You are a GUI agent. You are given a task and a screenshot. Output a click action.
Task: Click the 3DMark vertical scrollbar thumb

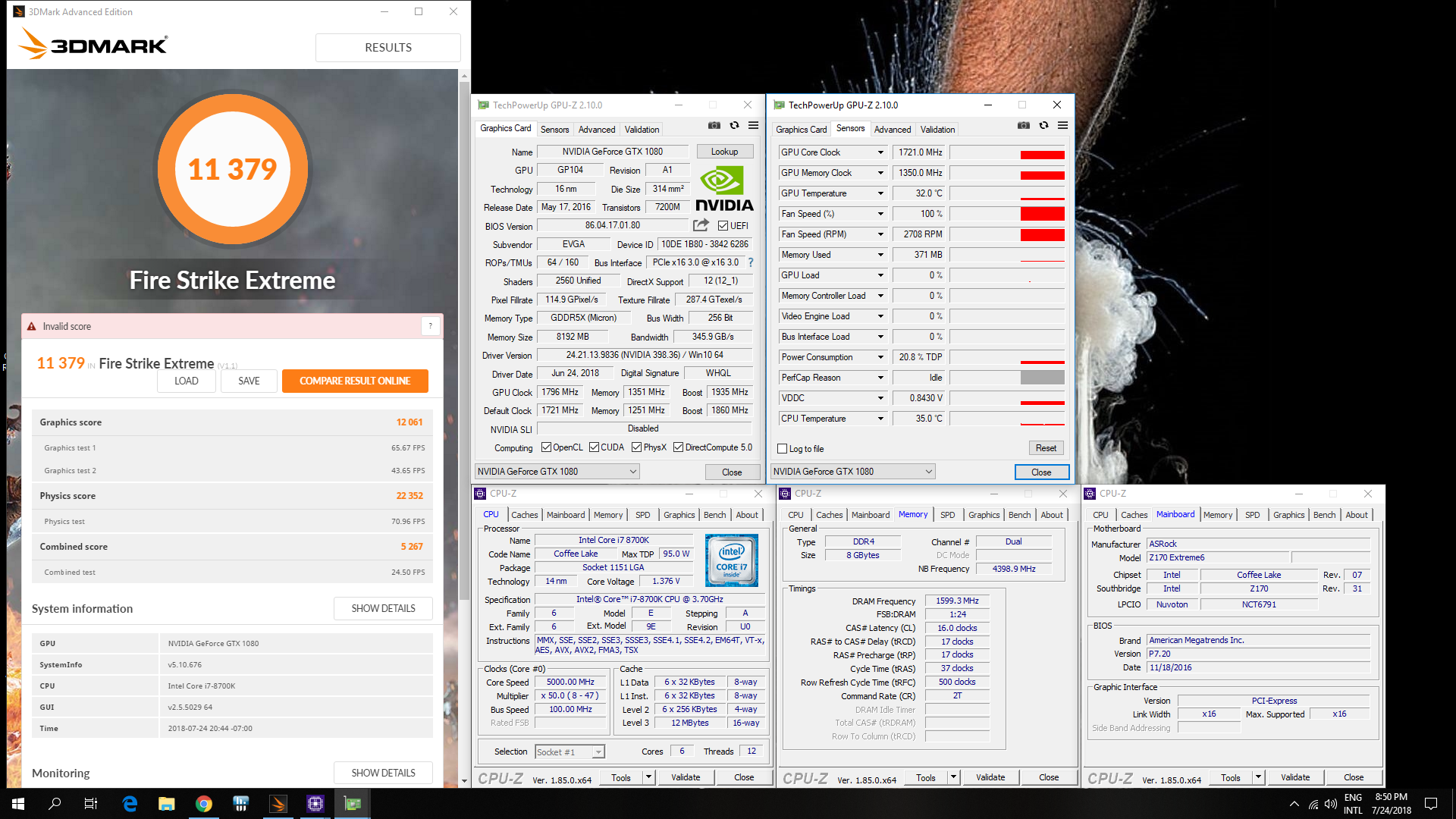[464, 341]
